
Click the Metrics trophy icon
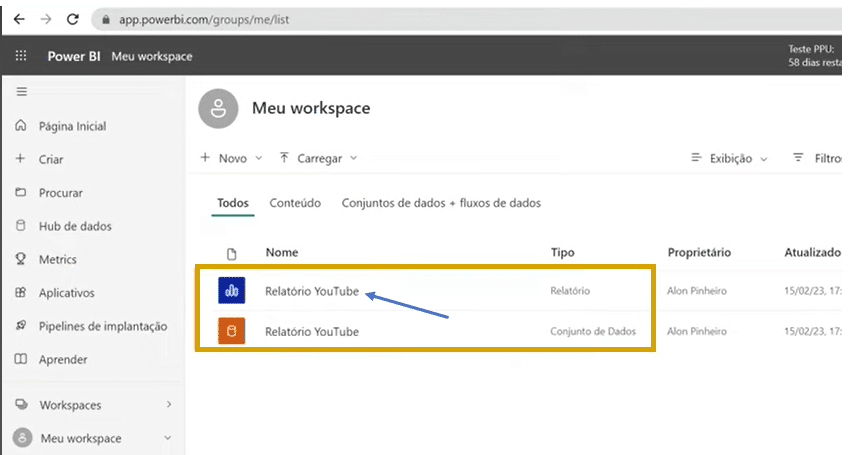[21, 259]
